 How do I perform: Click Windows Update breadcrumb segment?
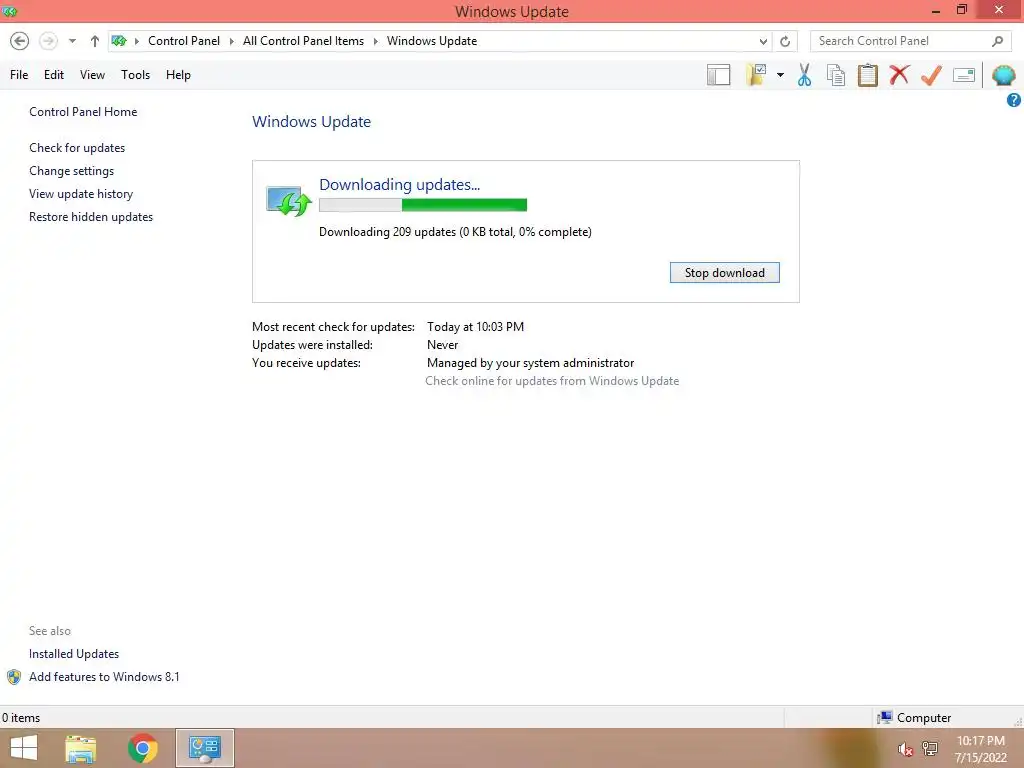click(432, 41)
